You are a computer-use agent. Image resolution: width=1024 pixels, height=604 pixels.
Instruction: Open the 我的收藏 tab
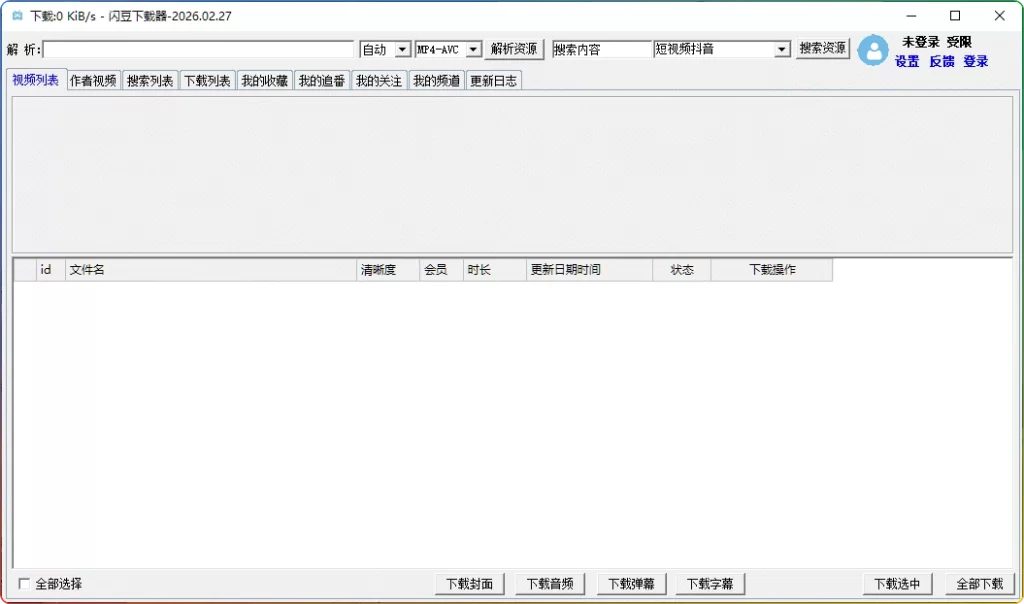coord(265,80)
